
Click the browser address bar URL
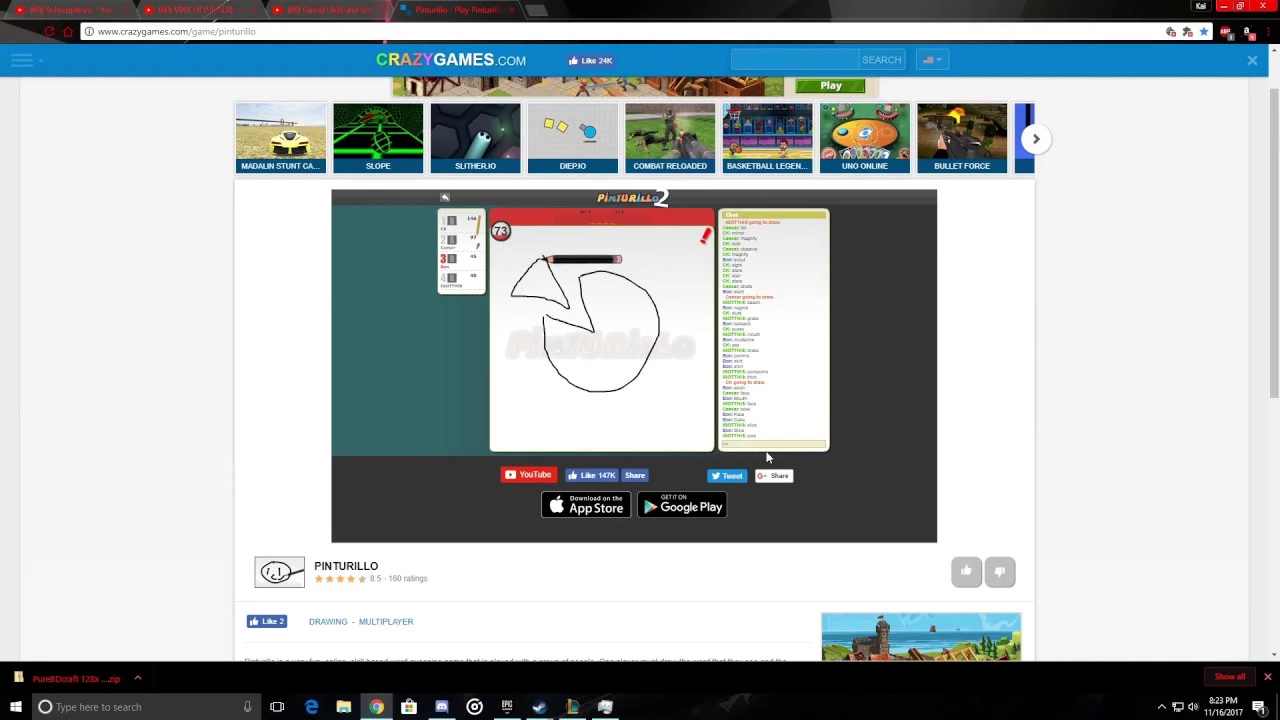click(177, 32)
